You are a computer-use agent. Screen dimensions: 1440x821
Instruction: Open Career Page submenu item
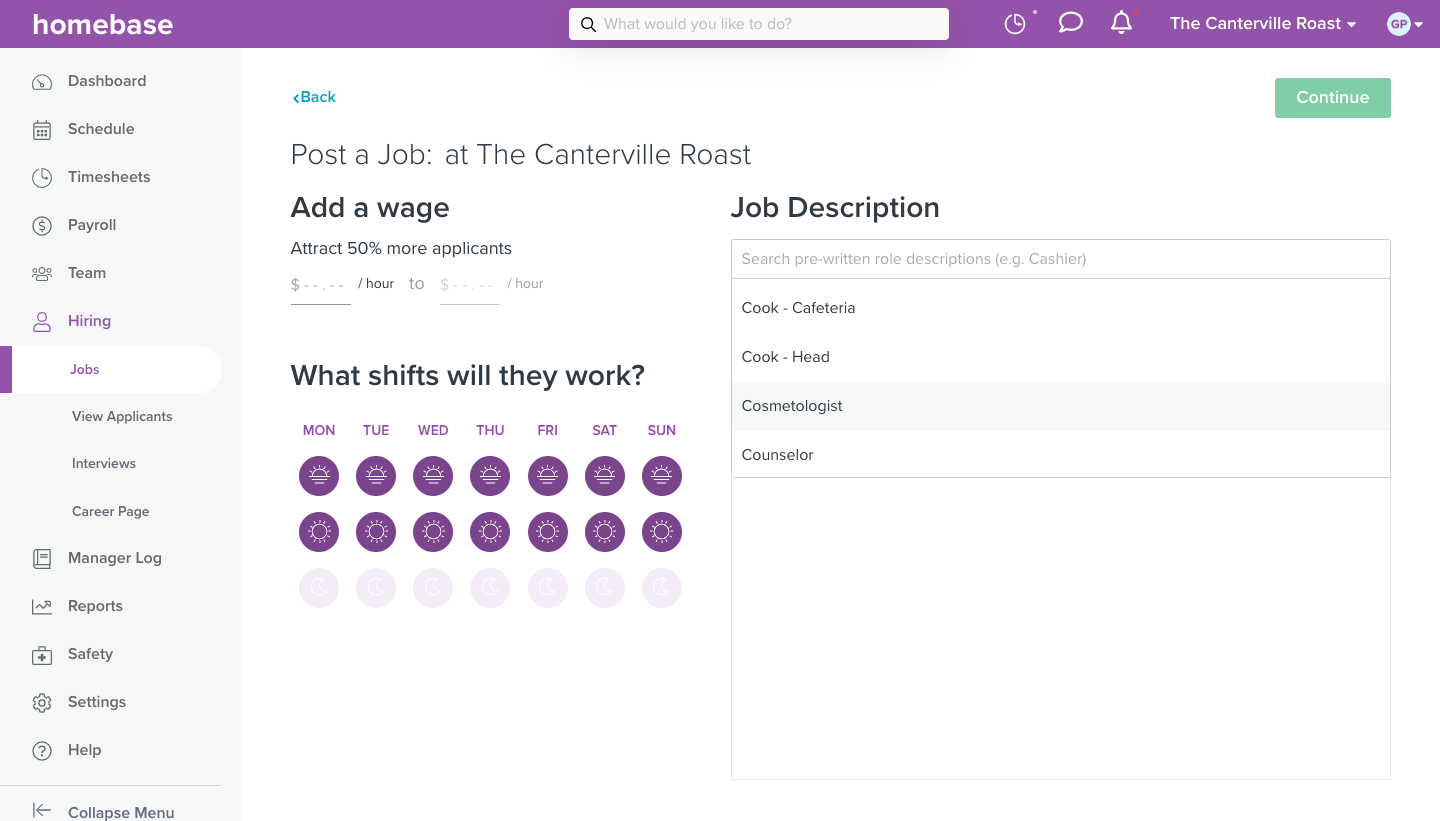[x=111, y=511]
